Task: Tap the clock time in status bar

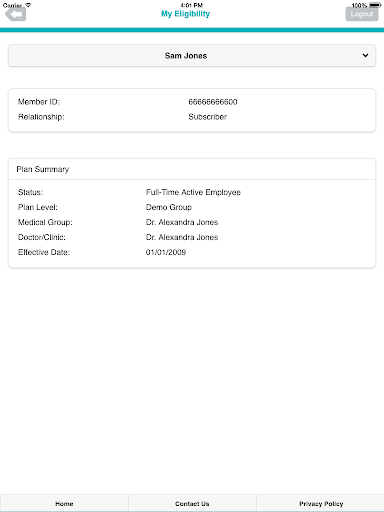Action: pyautogui.click(x=192, y=5)
